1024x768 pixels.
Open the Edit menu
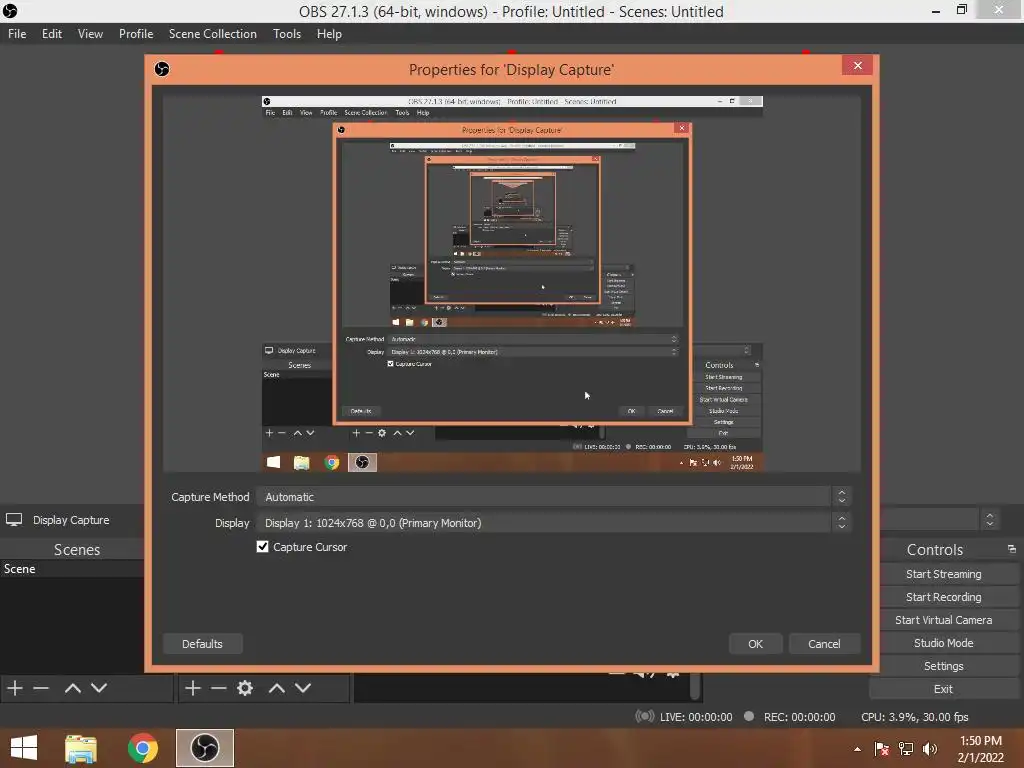(x=52, y=34)
